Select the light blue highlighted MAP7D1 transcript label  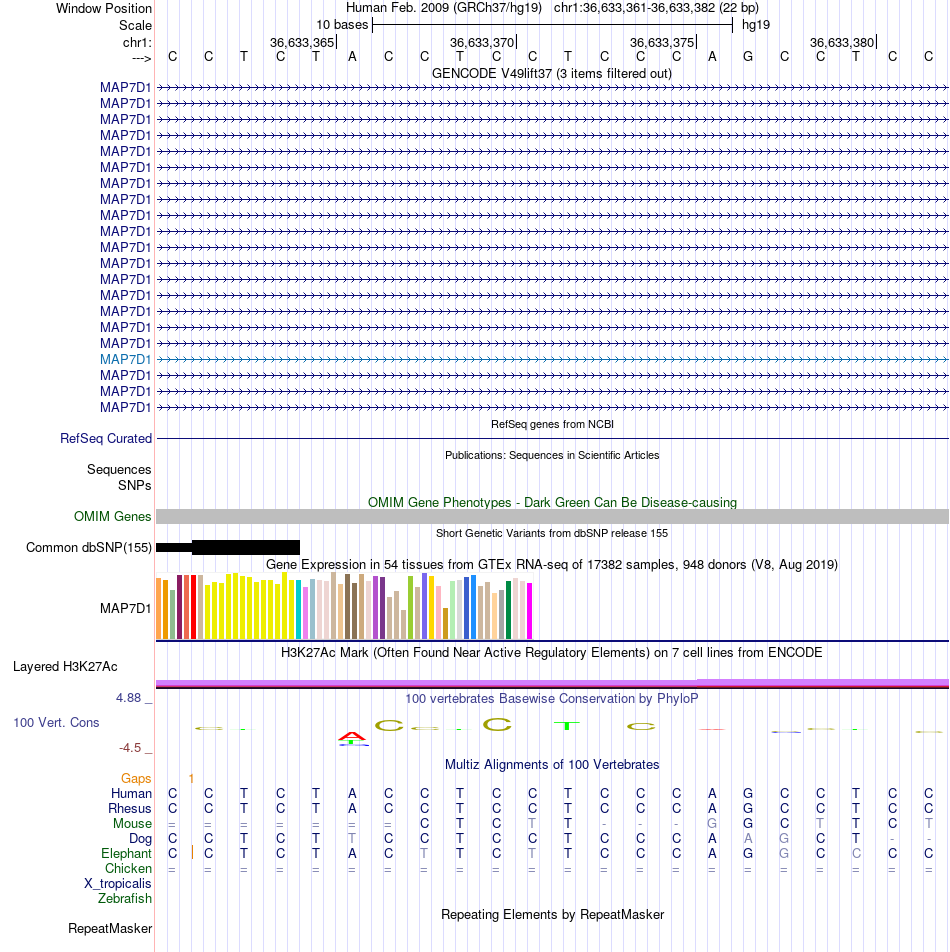pyautogui.click(x=125, y=359)
